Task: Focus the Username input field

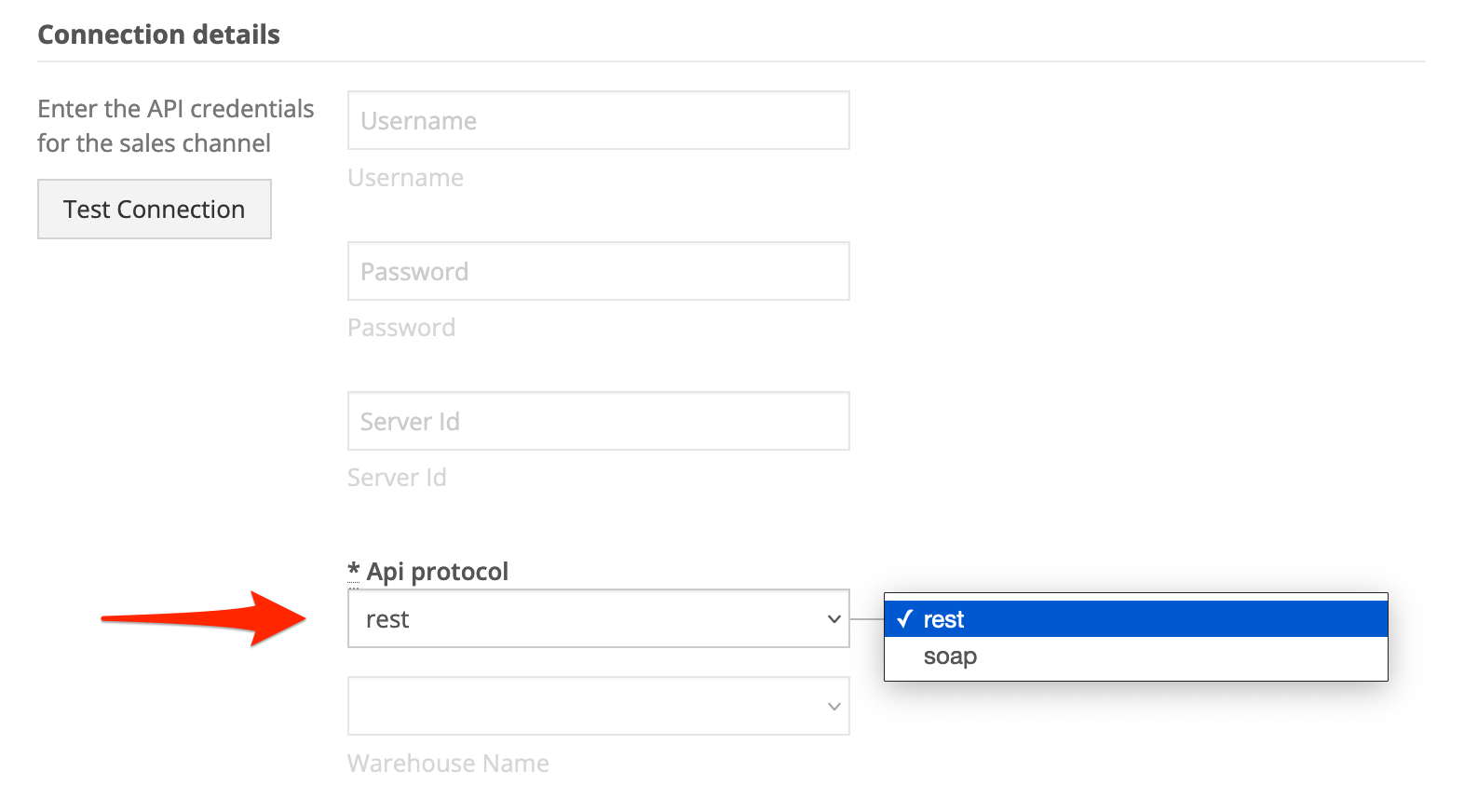Action: 599,120
